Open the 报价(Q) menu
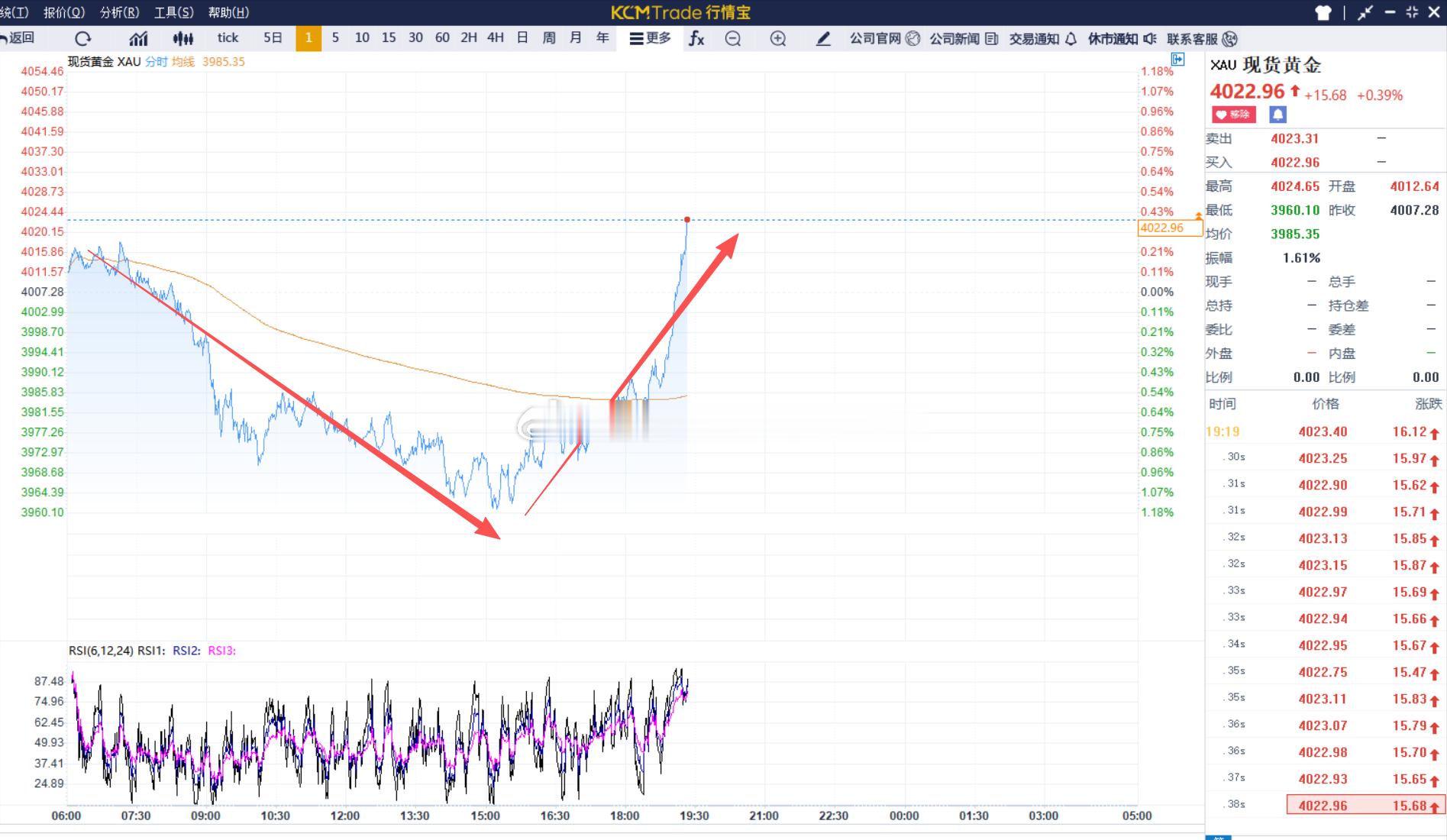The width and height of the screenshot is (1447, 840). point(64,12)
